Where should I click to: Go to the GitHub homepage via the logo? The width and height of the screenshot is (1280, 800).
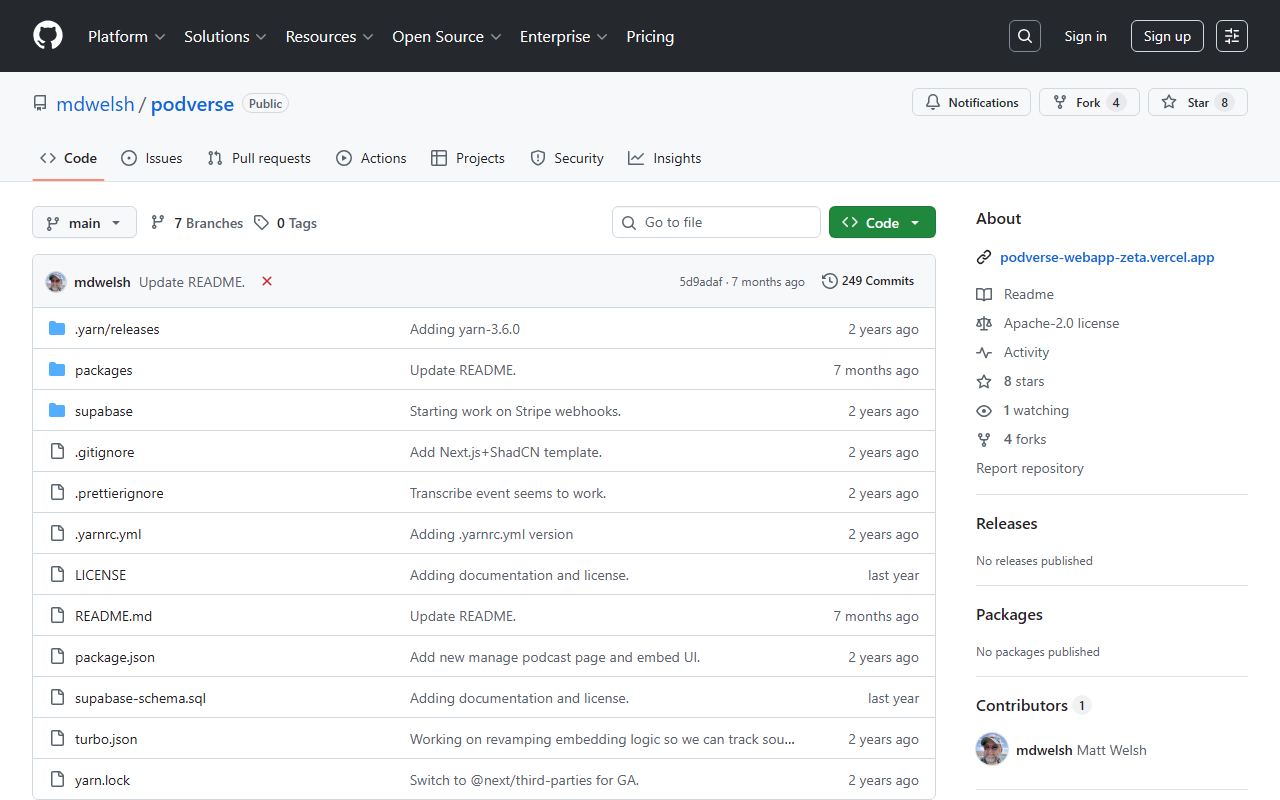[48, 36]
